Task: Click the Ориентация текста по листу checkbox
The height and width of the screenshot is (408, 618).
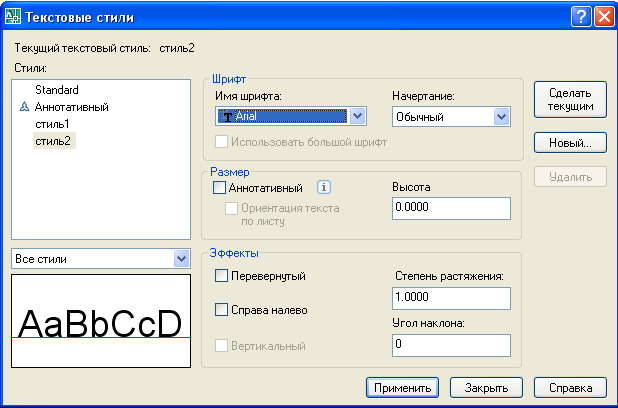Action: 231,208
